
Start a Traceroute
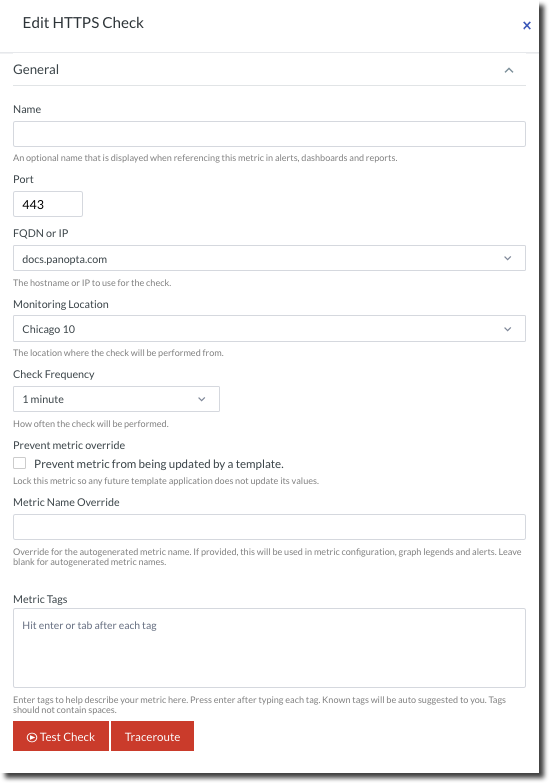point(152,736)
